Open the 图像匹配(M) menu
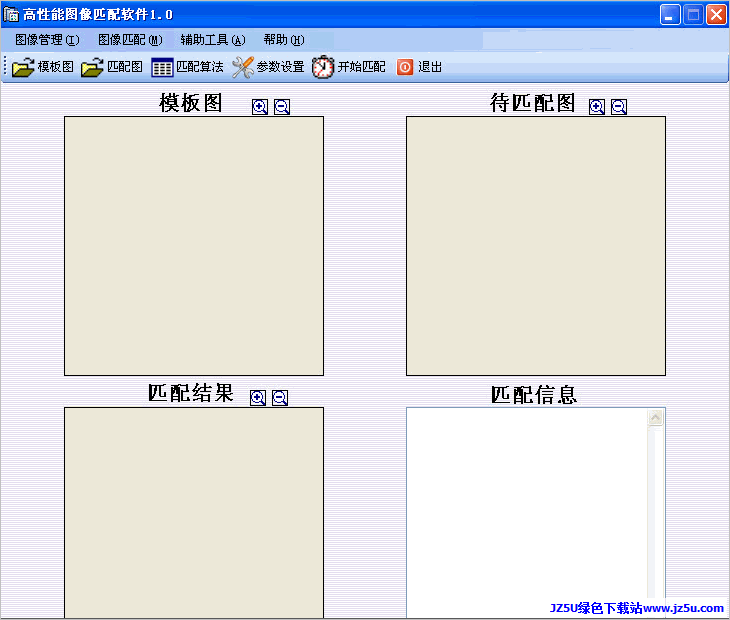 pos(130,40)
